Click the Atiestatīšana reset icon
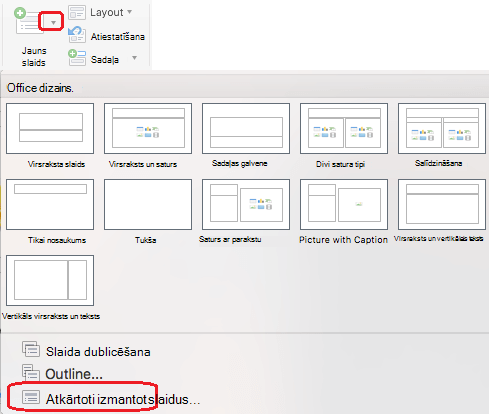 coord(77,35)
